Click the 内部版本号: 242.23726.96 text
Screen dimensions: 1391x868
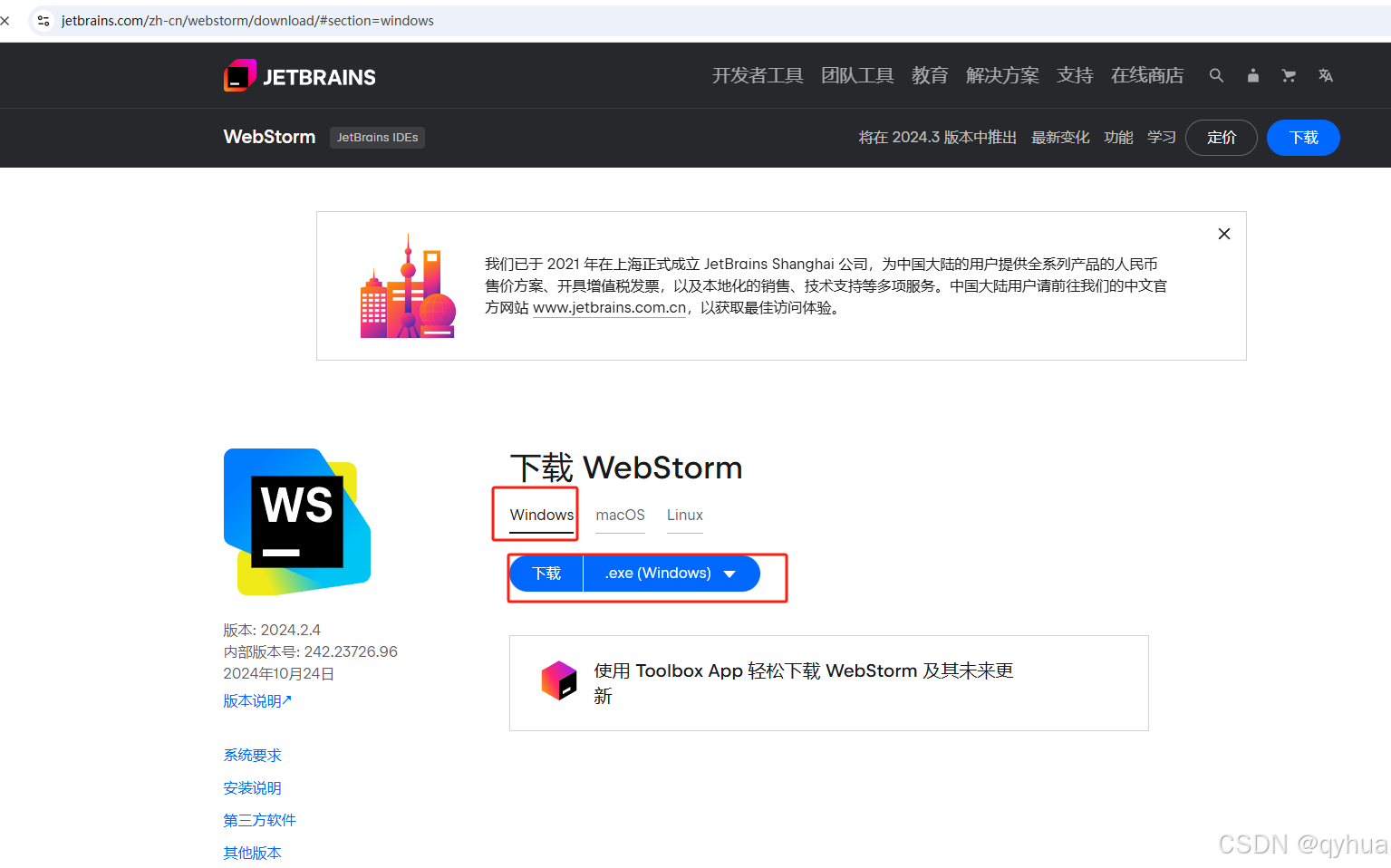click(x=311, y=652)
